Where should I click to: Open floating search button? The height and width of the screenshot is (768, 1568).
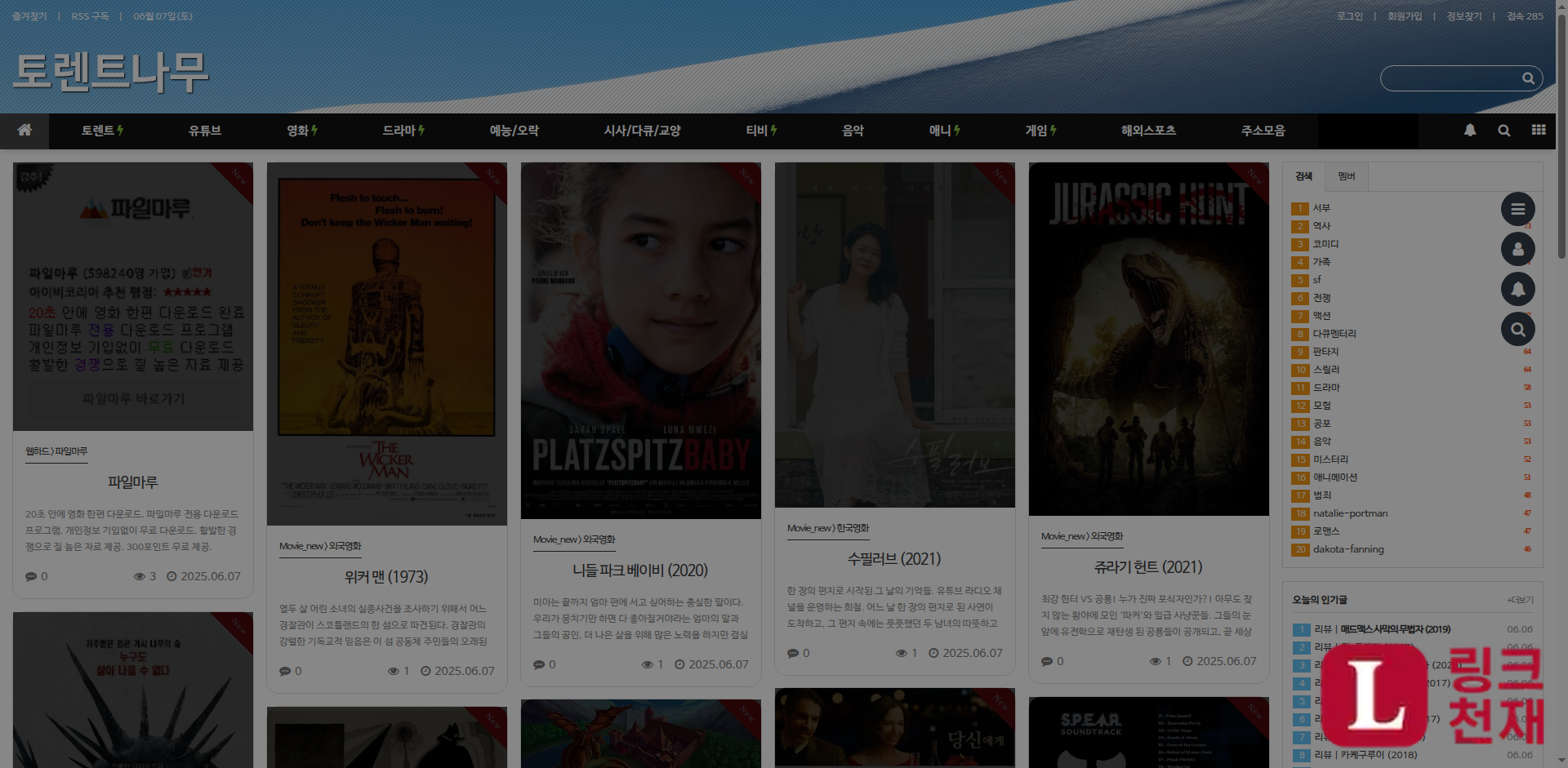click(1518, 330)
